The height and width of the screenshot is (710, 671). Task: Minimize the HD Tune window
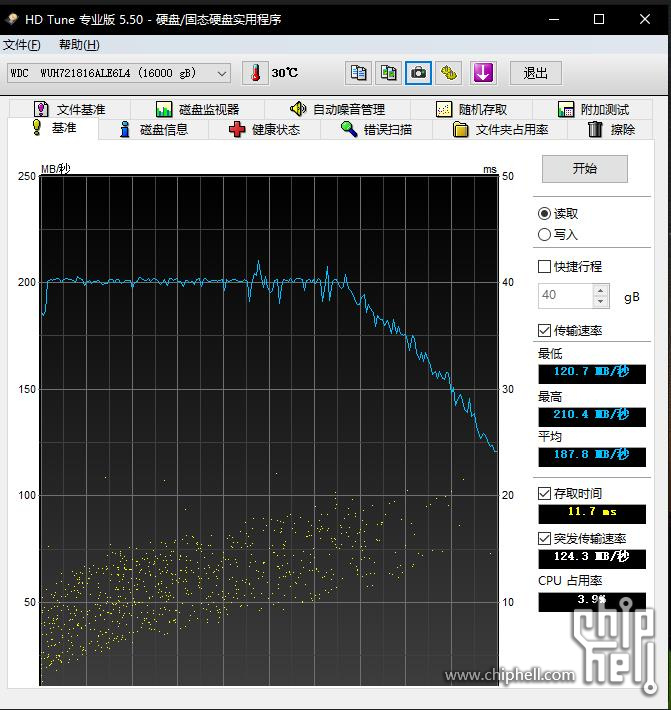point(554,19)
